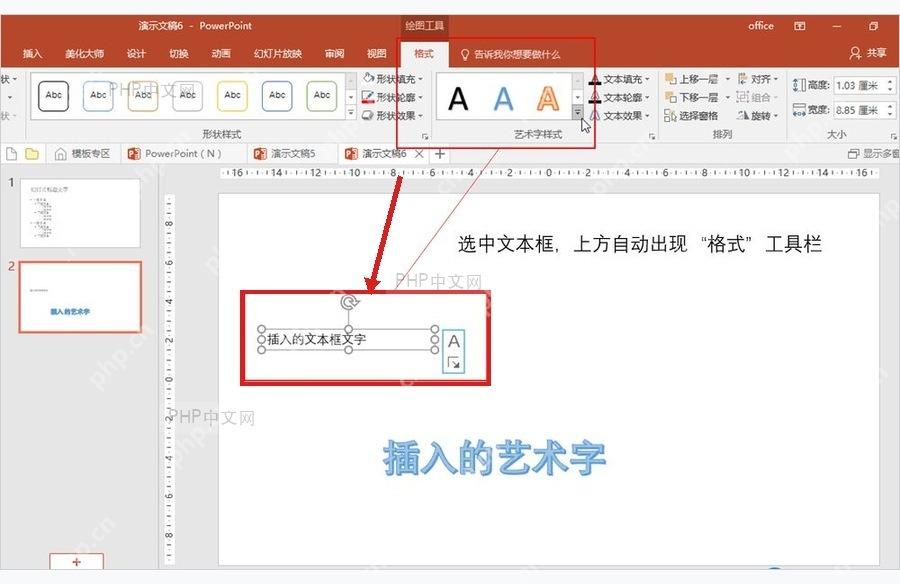
Task: Click the 告诉我你想要做什么 search box
Action: tap(511, 54)
